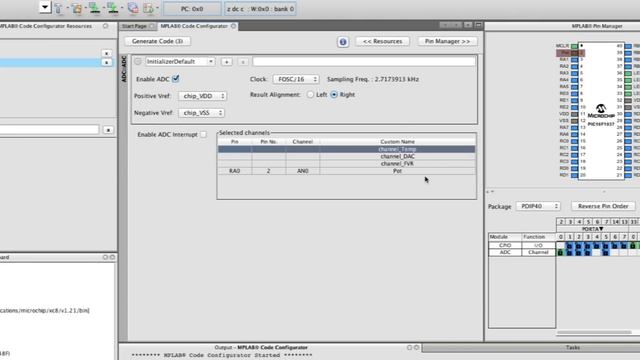
Task: Click the green pin 36 box on chip
Action: pos(628,73)
